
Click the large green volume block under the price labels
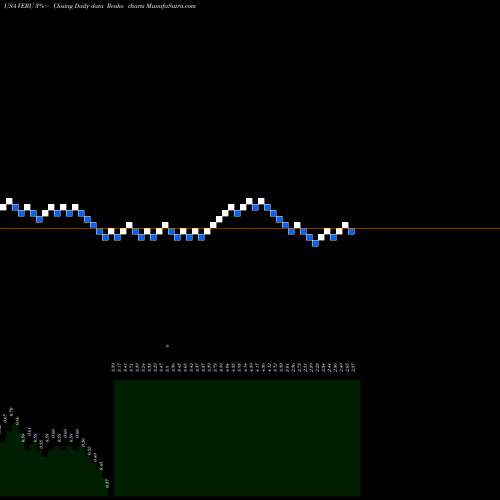pyautogui.click(x=237, y=438)
